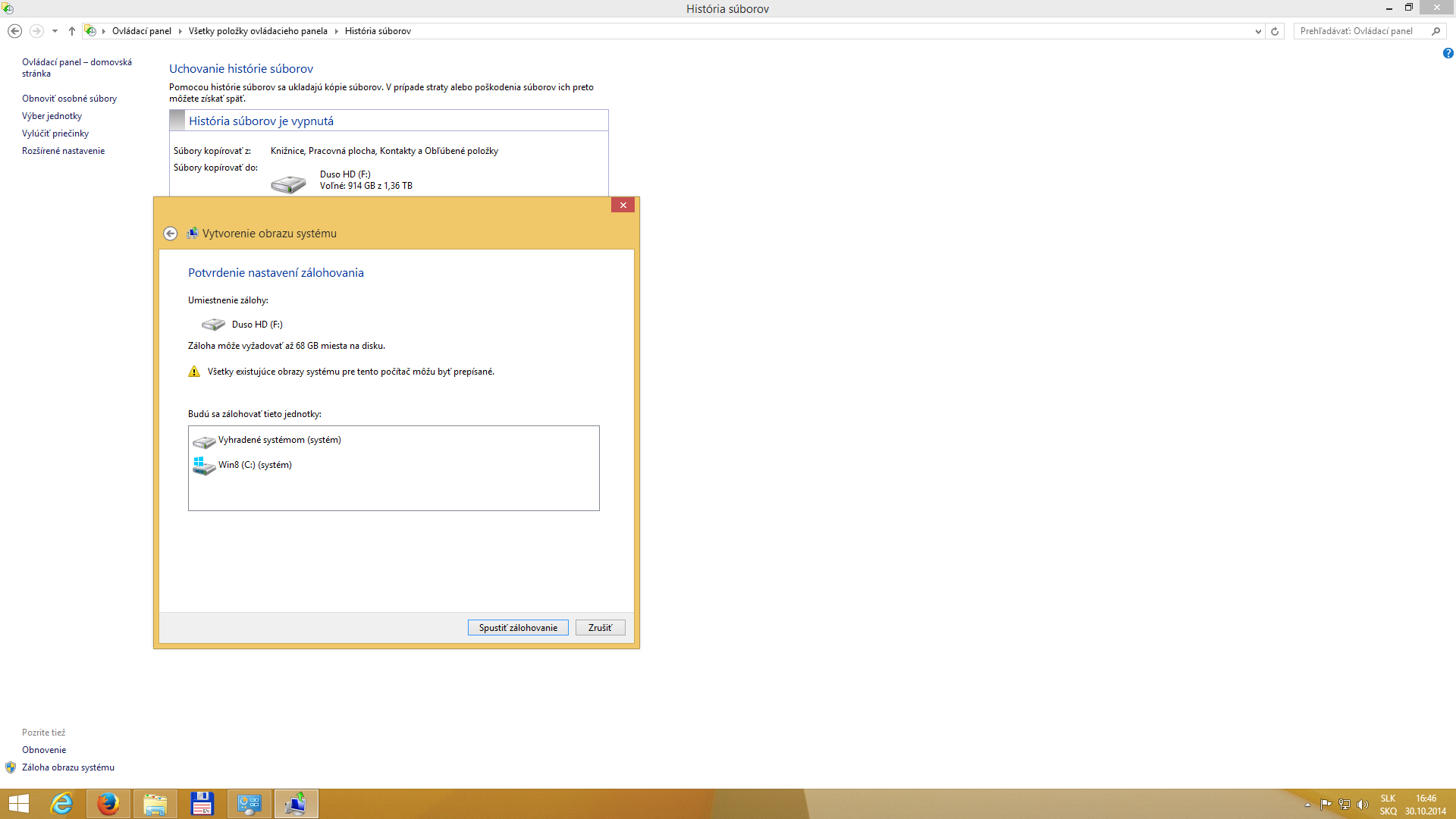Image resolution: width=1456 pixels, height=819 pixels.
Task: Click Action Center flag icon in tray
Action: click(1326, 805)
